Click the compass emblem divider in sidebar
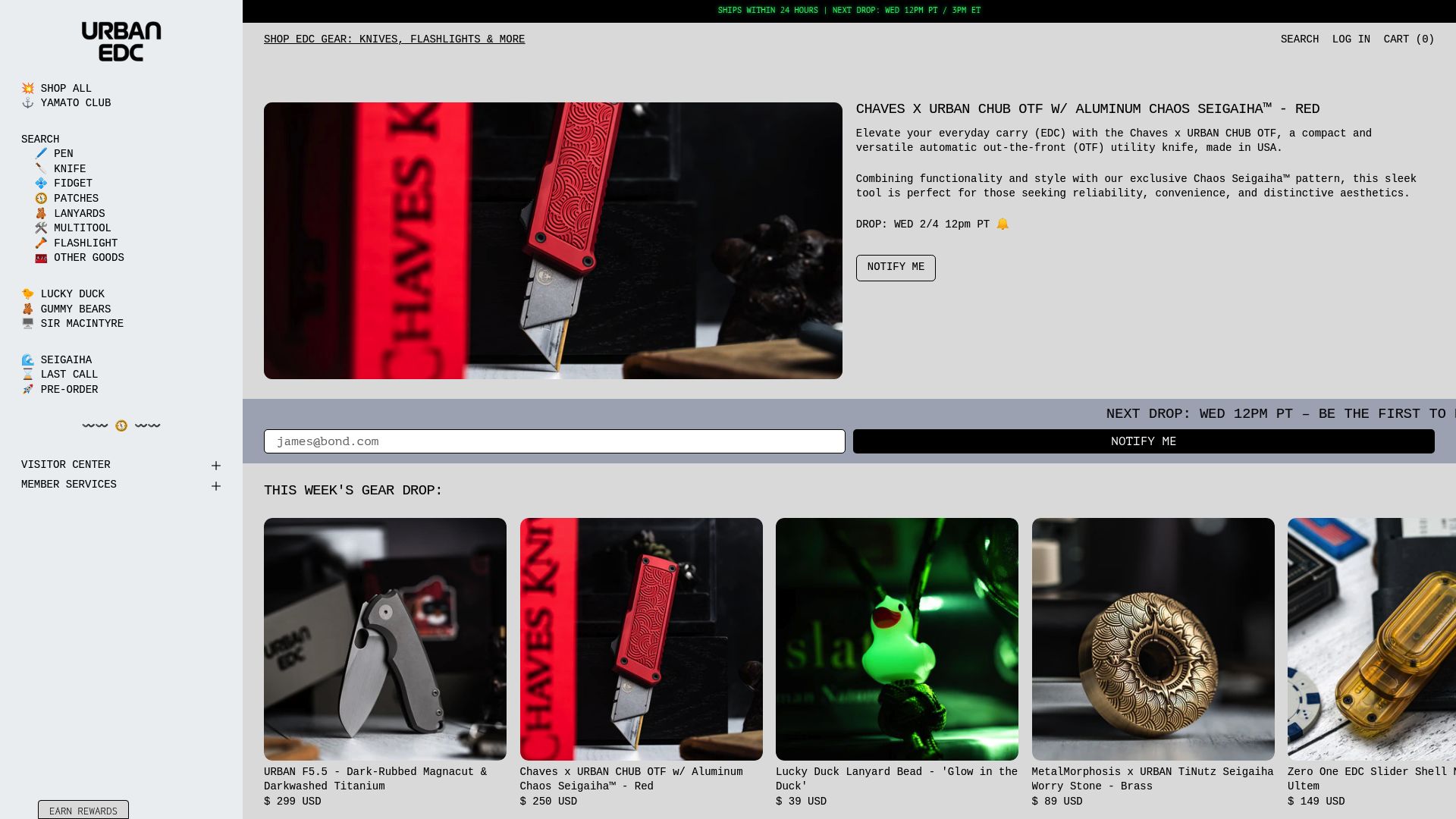 coord(121,426)
